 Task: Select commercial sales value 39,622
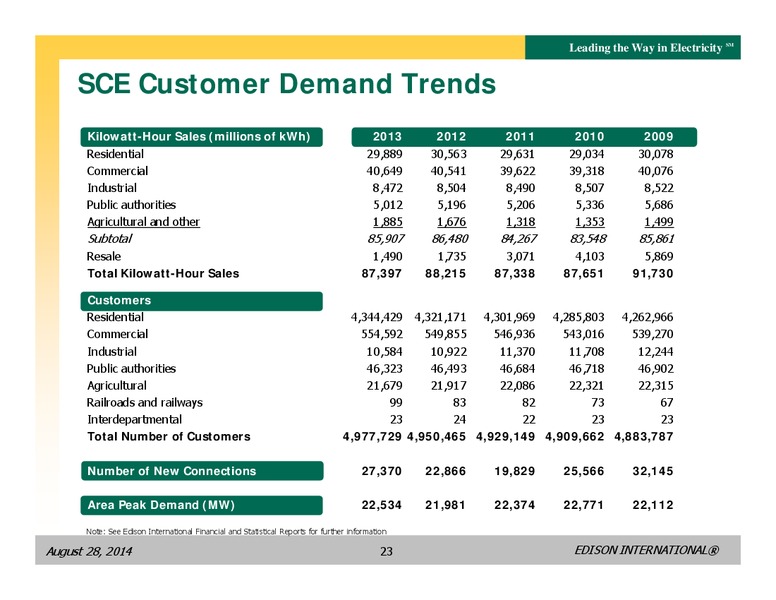[x=517, y=171]
